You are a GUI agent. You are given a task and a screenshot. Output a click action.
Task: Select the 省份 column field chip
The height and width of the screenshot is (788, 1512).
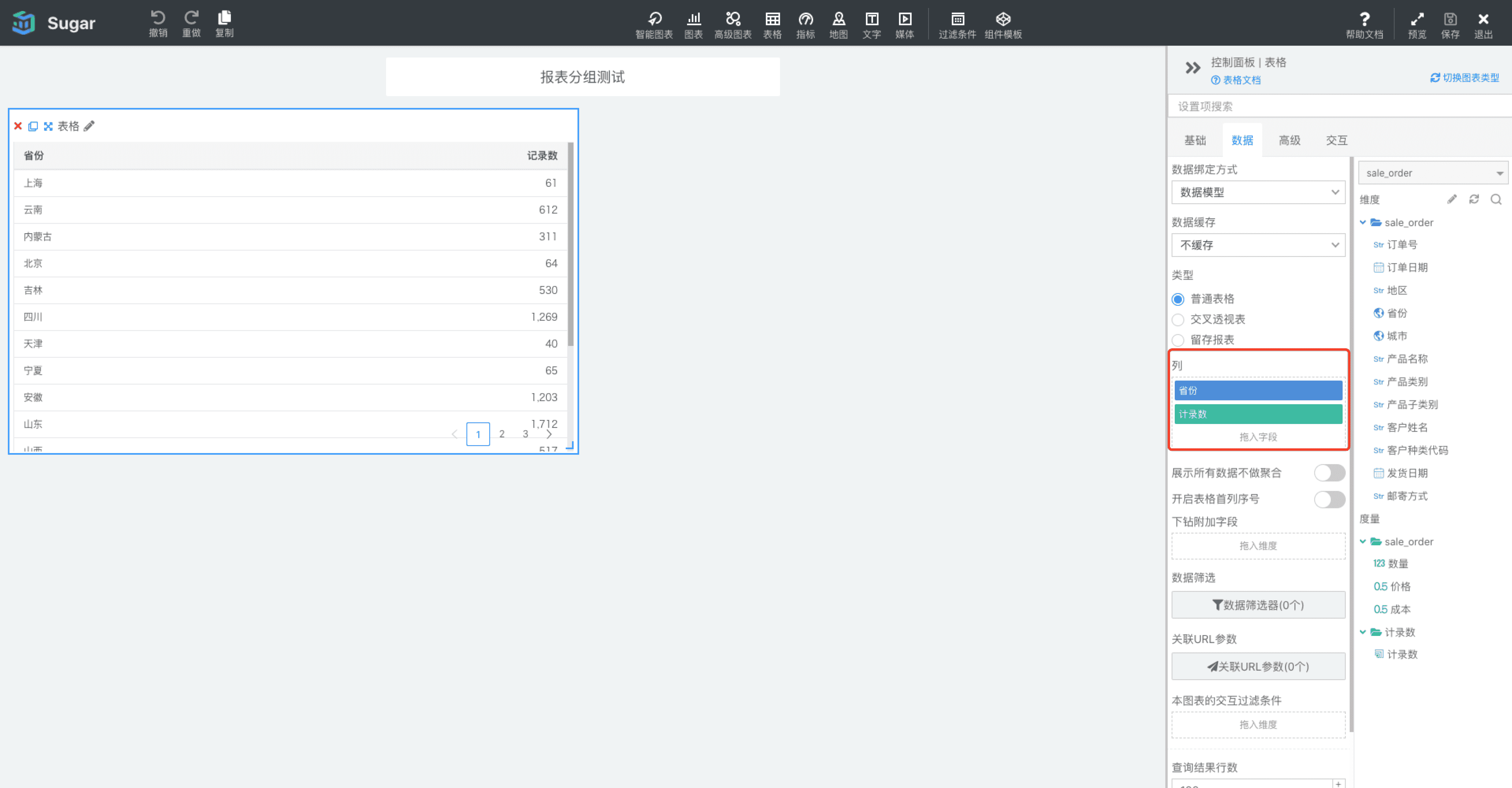coord(1258,390)
